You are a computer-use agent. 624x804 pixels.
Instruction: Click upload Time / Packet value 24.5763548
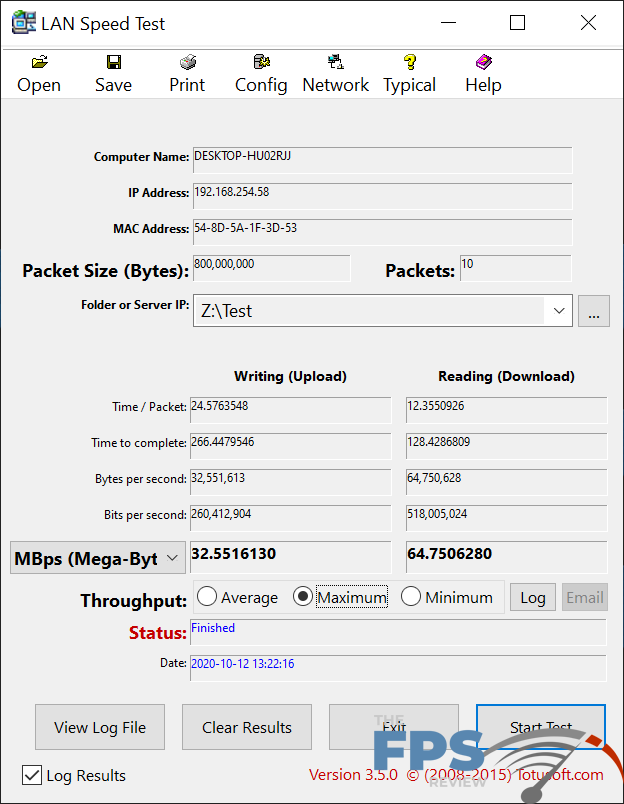[x=291, y=410]
